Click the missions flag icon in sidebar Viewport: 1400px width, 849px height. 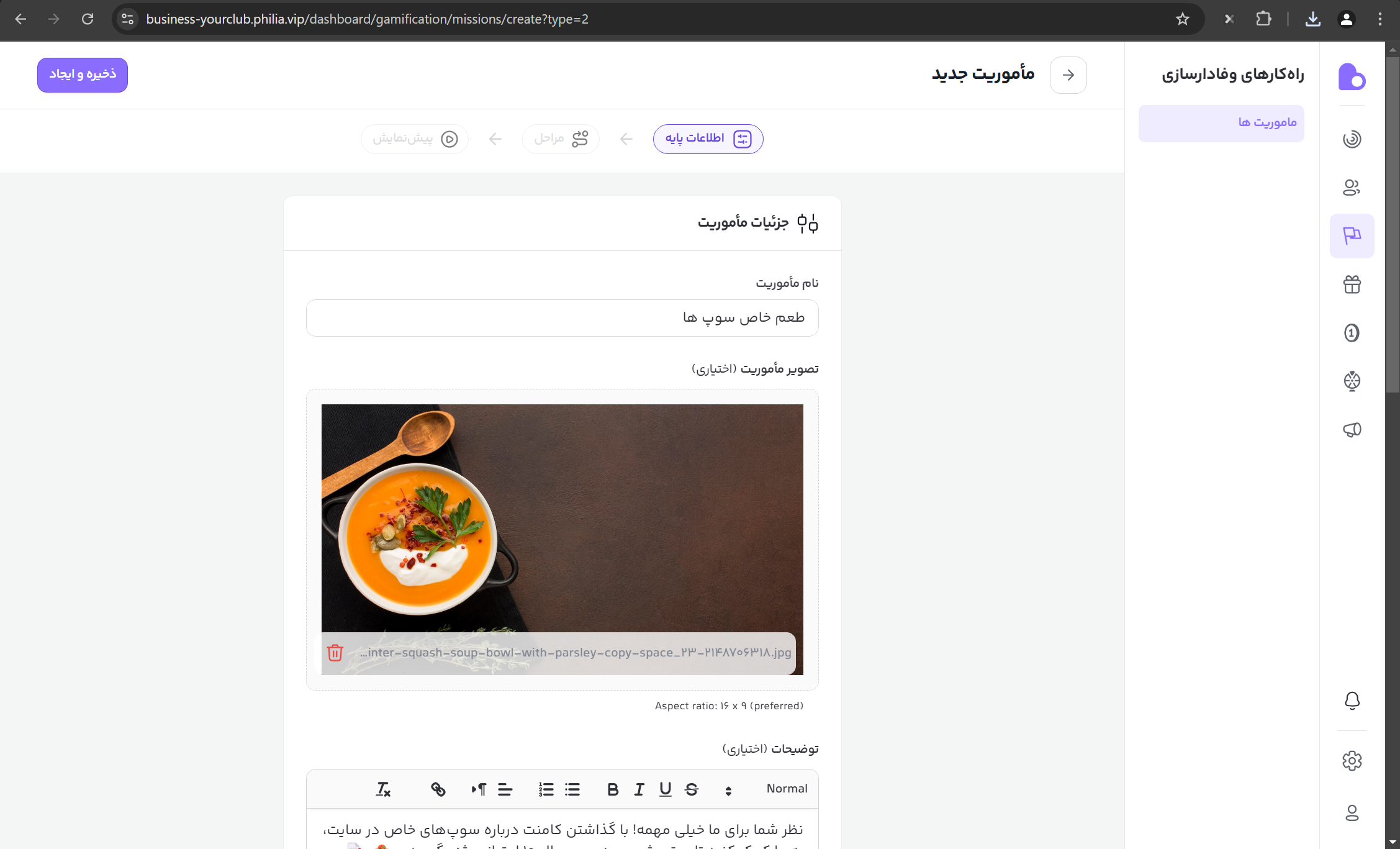click(x=1352, y=236)
